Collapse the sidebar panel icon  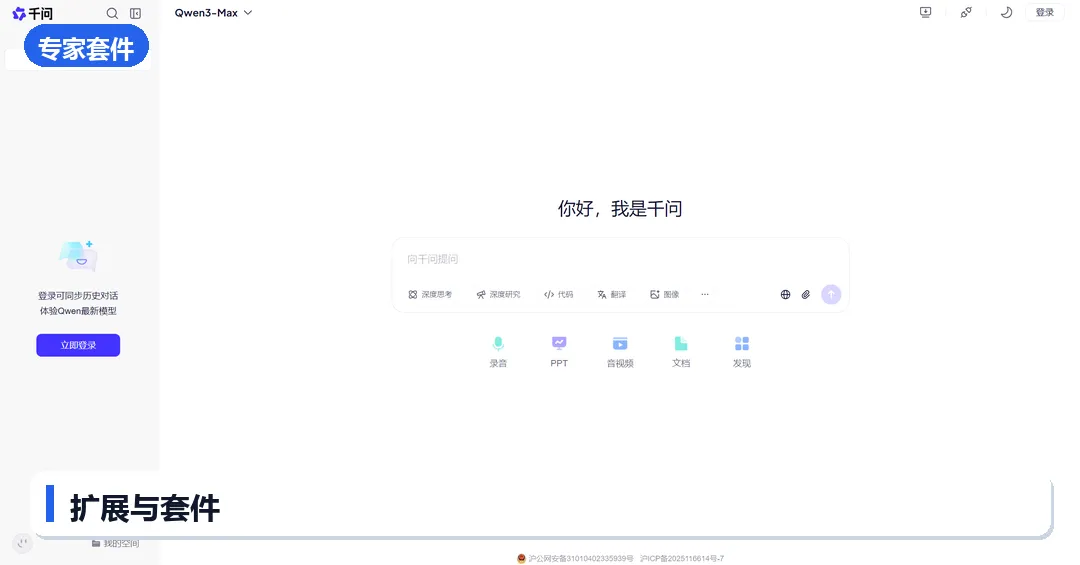(136, 13)
